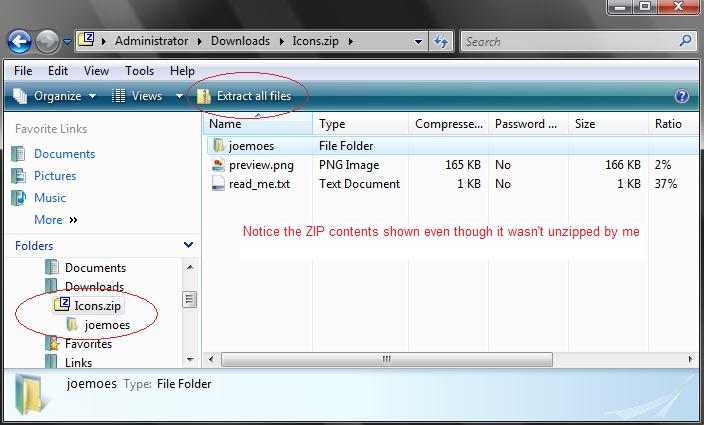Sort by the Password column header
Screen dimensions: 704x425
pos(528,124)
